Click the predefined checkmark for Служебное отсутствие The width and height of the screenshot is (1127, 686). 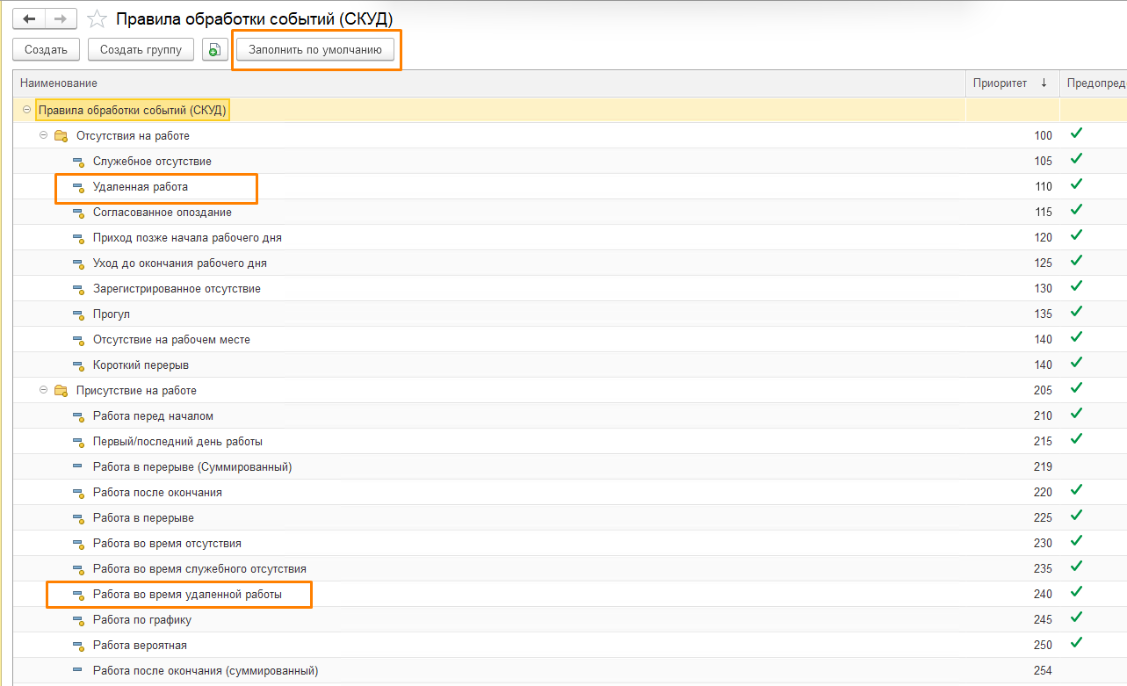[1077, 159]
